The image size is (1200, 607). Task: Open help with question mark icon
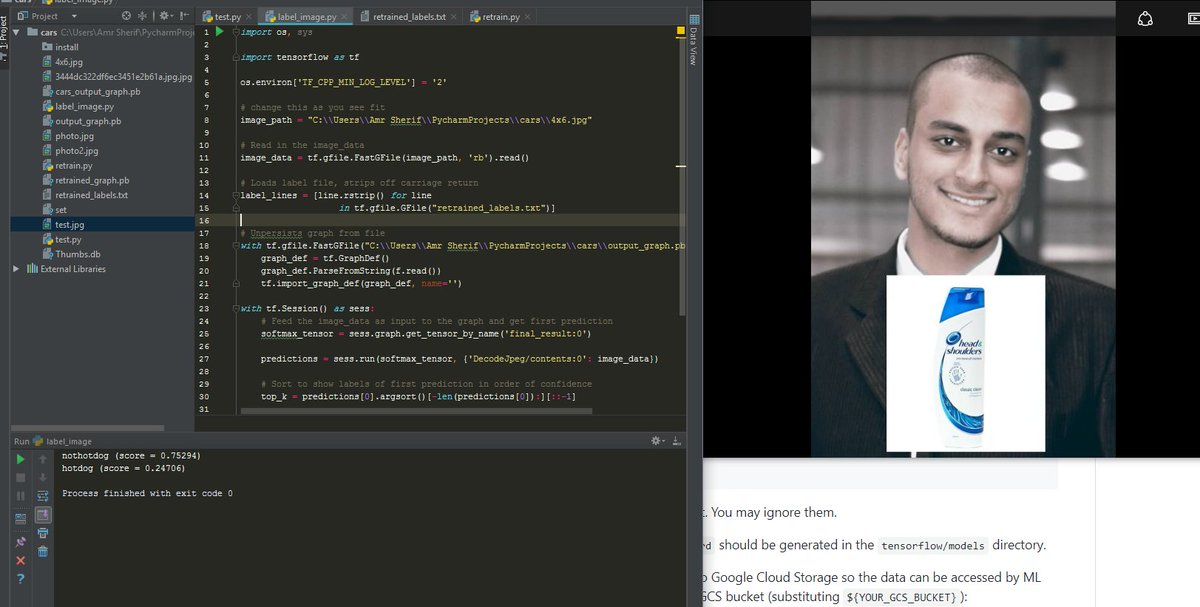(20, 579)
